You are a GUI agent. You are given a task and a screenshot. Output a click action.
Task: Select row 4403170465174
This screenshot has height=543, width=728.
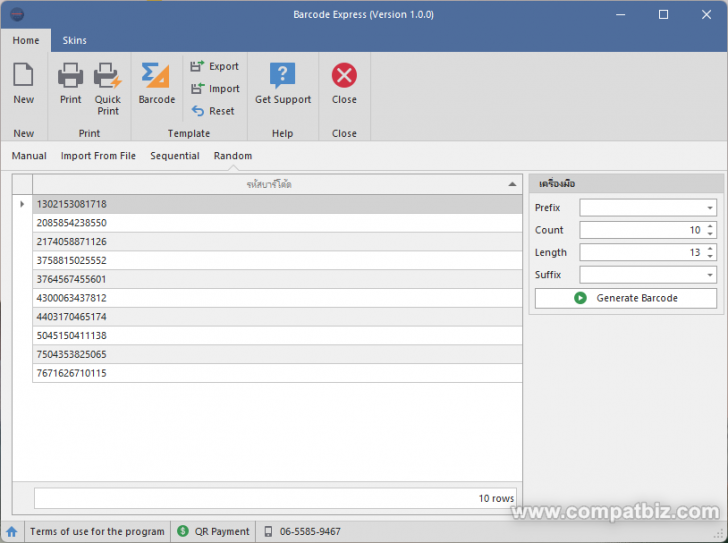[x=277, y=317]
